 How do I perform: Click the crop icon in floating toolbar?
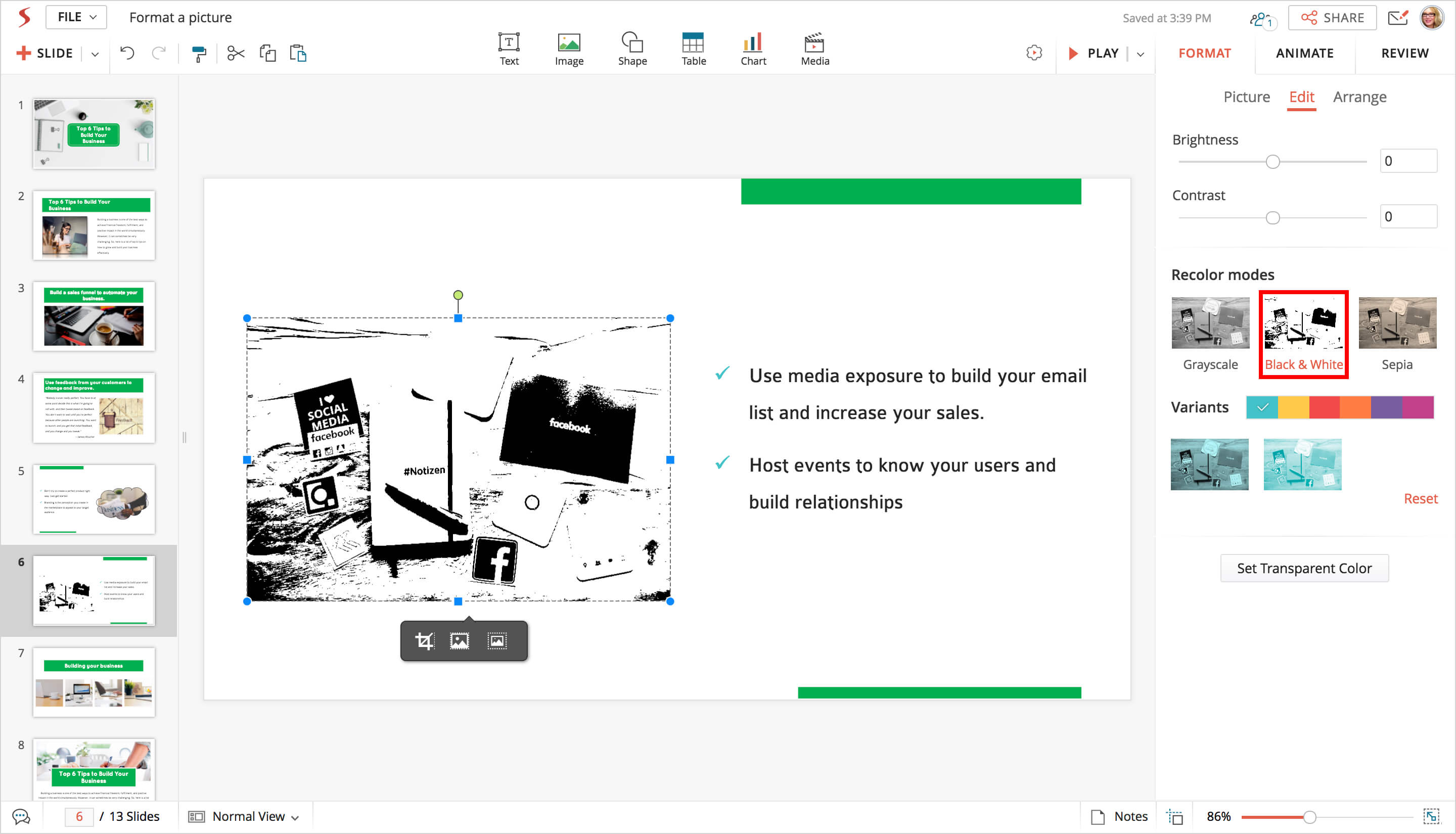click(424, 640)
